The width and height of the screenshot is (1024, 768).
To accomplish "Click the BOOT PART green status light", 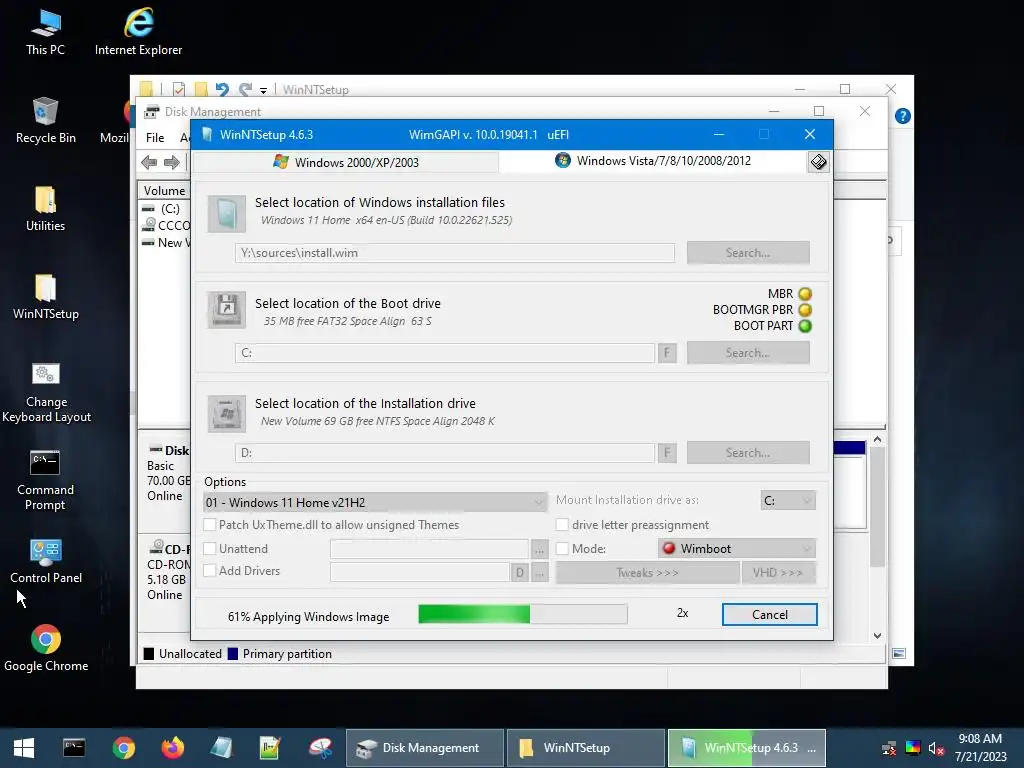I will point(805,326).
